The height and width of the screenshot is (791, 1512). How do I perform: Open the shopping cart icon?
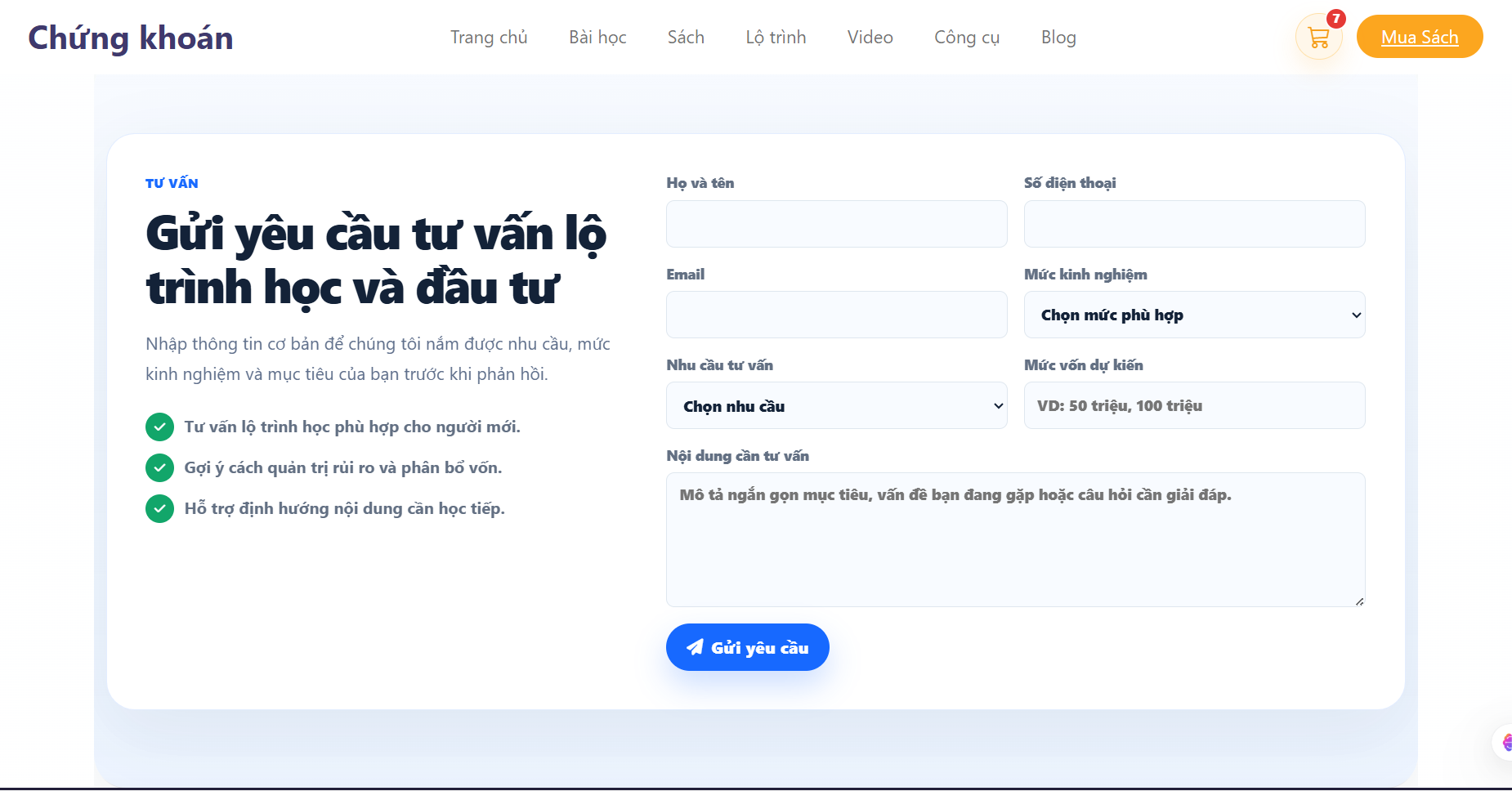tap(1318, 38)
